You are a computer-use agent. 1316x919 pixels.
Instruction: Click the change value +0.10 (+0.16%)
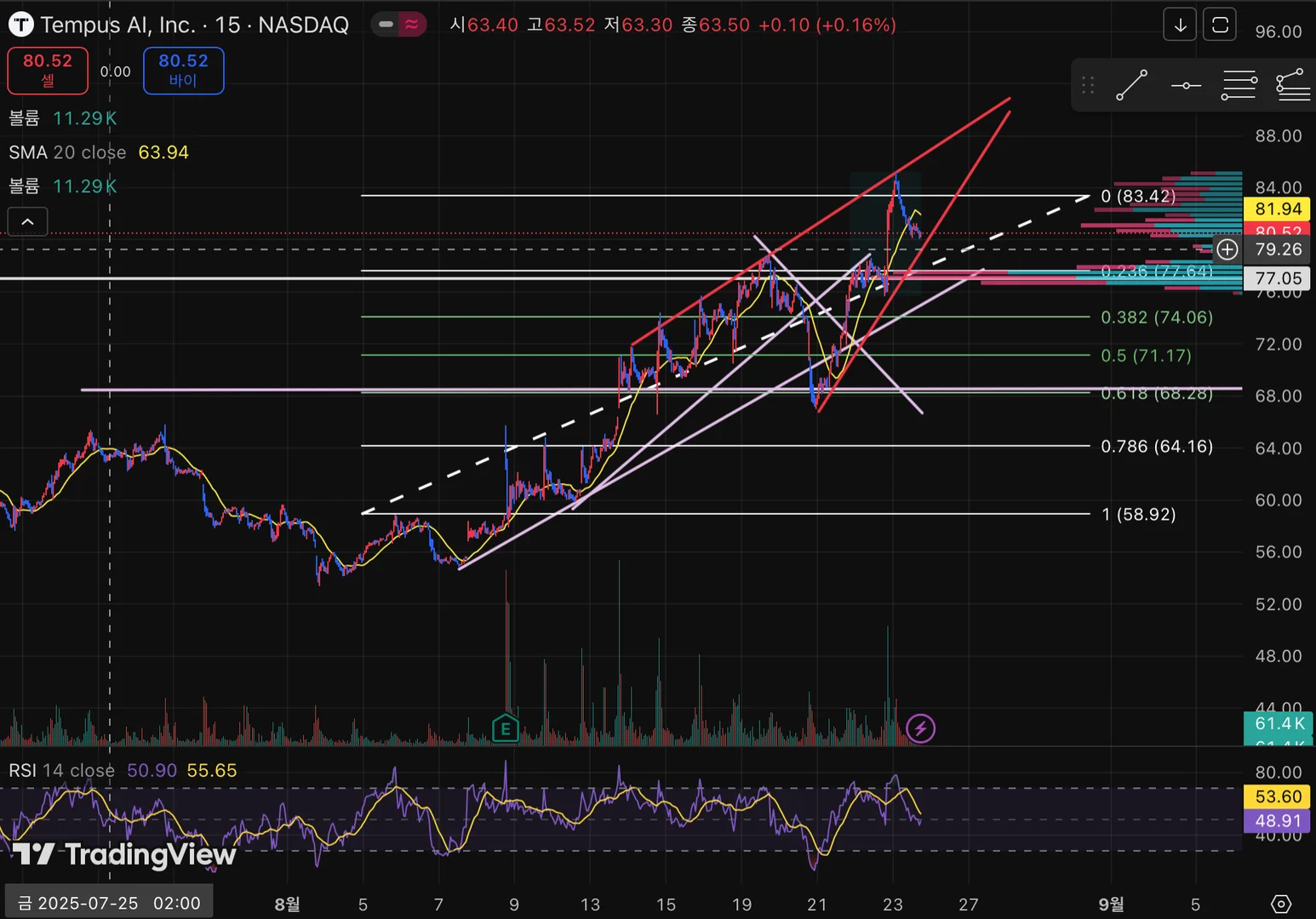click(x=827, y=25)
